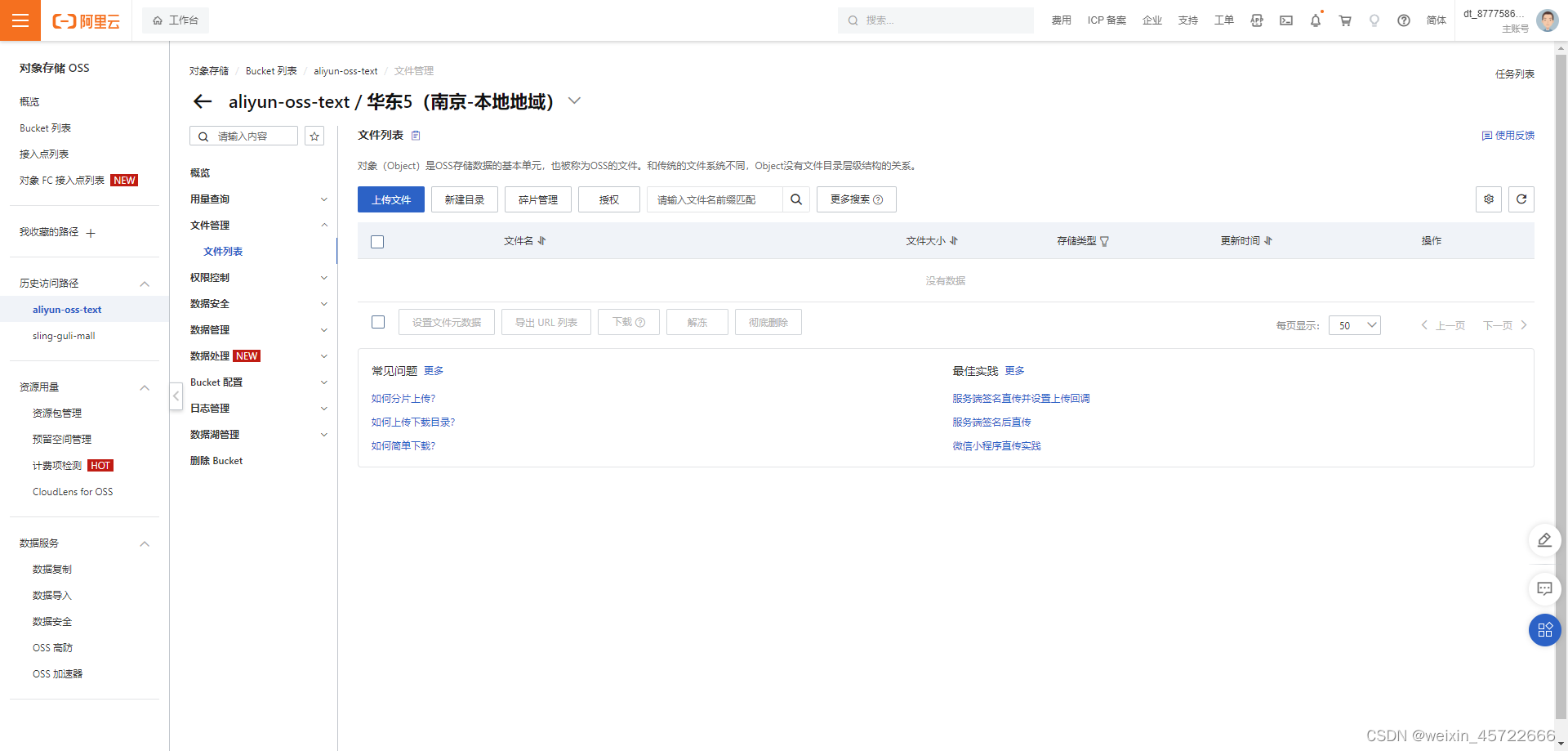This screenshot has width=1568, height=751.
Task: Check the bottom batch-action checkbox
Action: [x=378, y=322]
